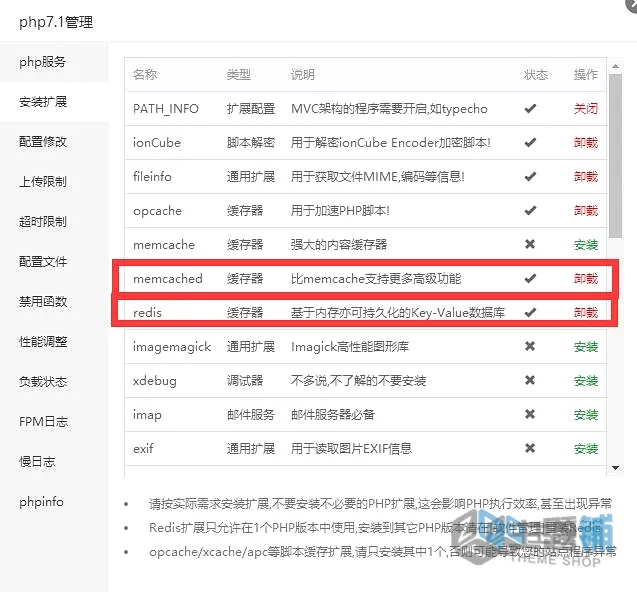
Task: Install the memcache extension
Action: click(x=585, y=245)
